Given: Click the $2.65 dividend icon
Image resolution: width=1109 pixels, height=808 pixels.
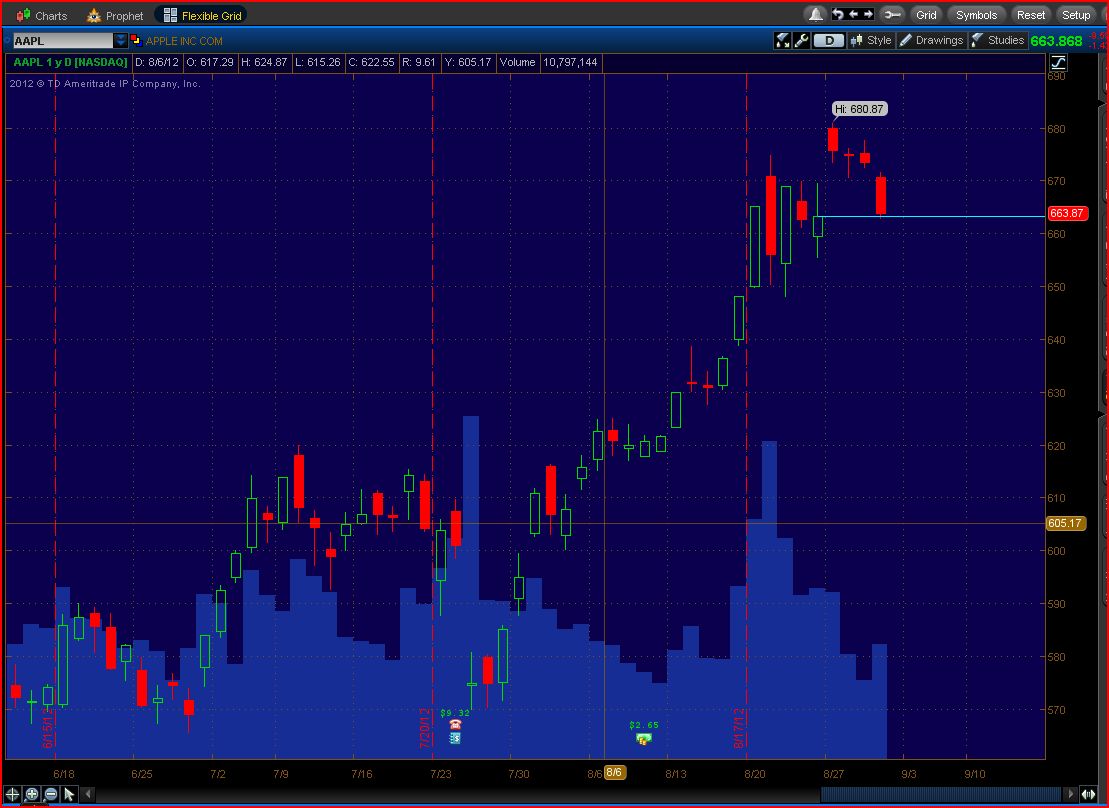Looking at the screenshot, I should coord(644,739).
